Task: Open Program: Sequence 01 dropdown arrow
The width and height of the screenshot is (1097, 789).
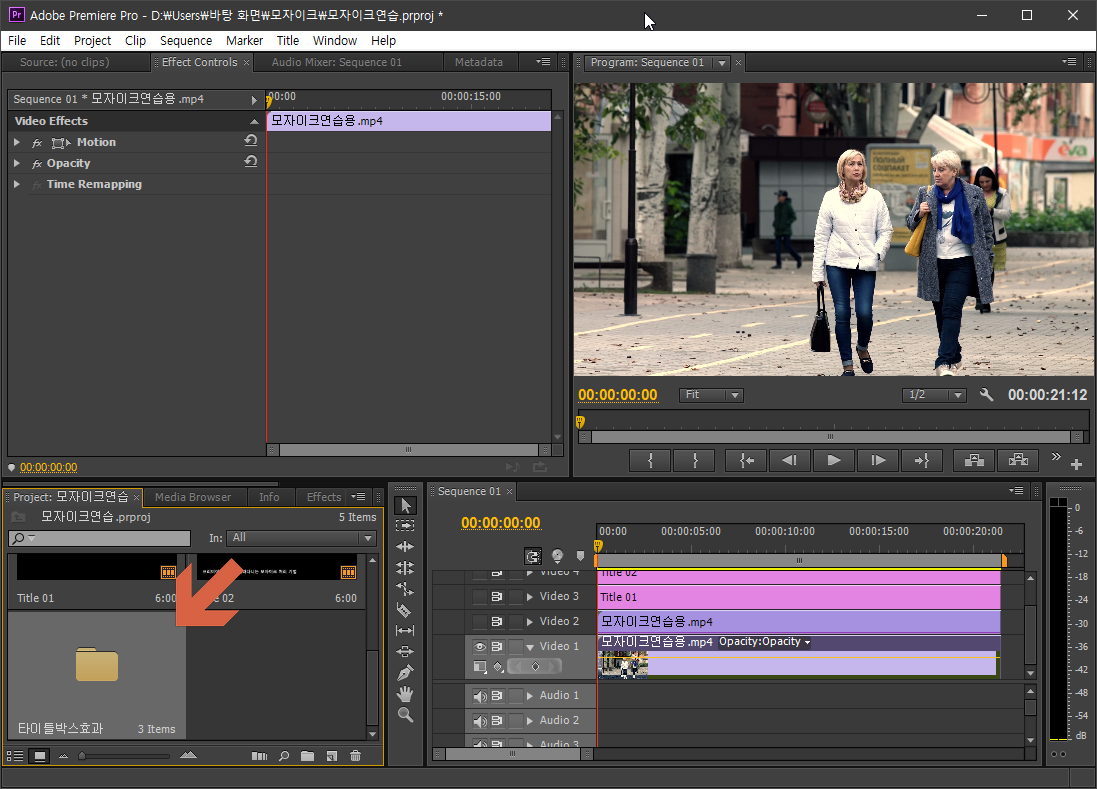Action: [721, 63]
